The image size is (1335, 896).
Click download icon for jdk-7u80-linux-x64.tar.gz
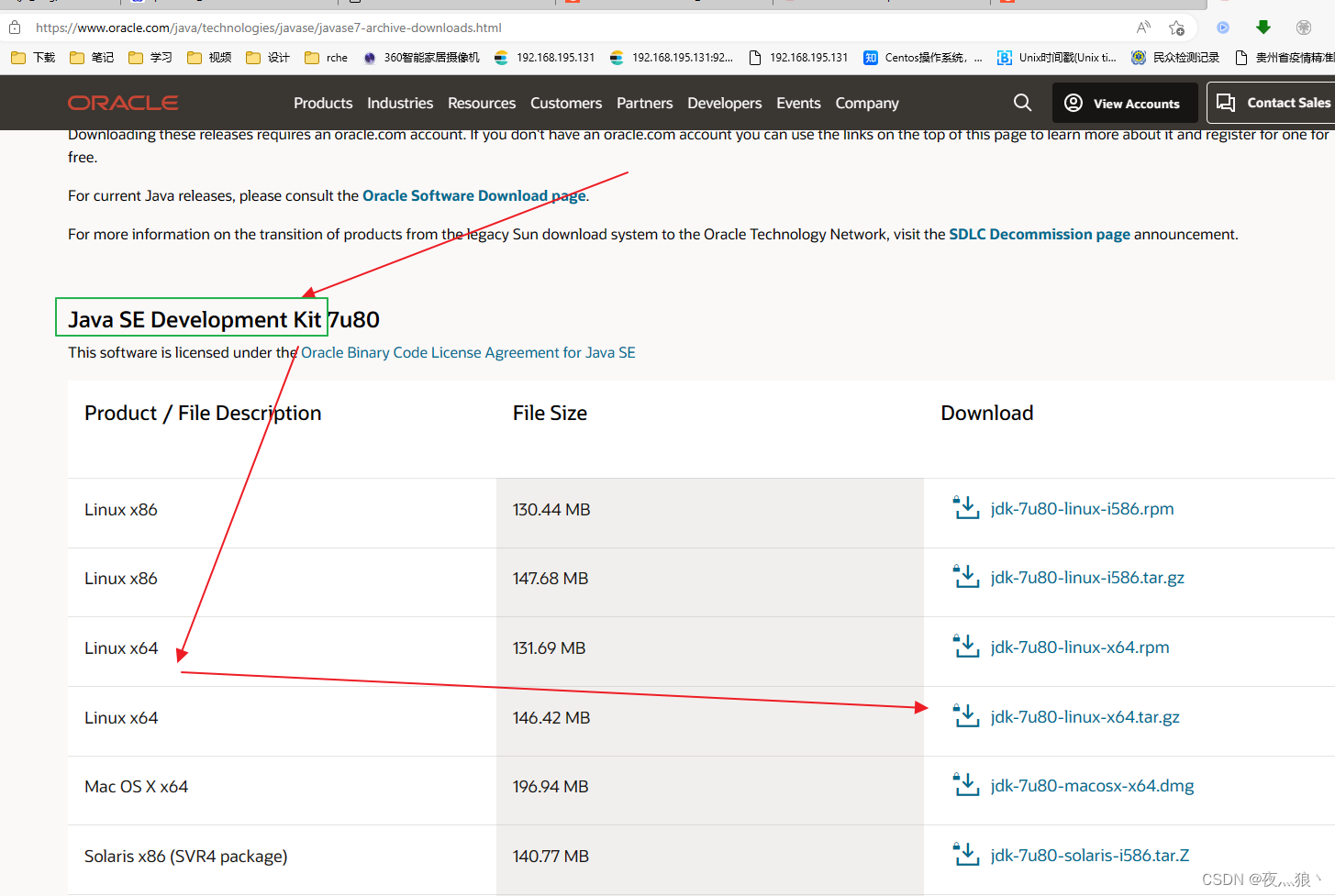tap(966, 715)
